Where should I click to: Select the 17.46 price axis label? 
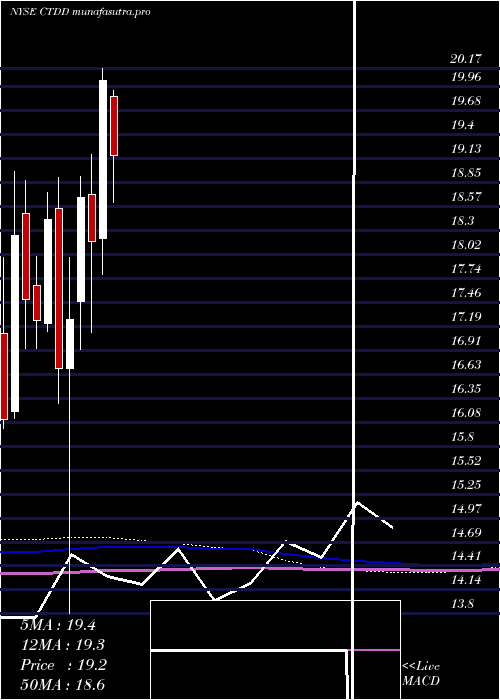(x=466, y=293)
